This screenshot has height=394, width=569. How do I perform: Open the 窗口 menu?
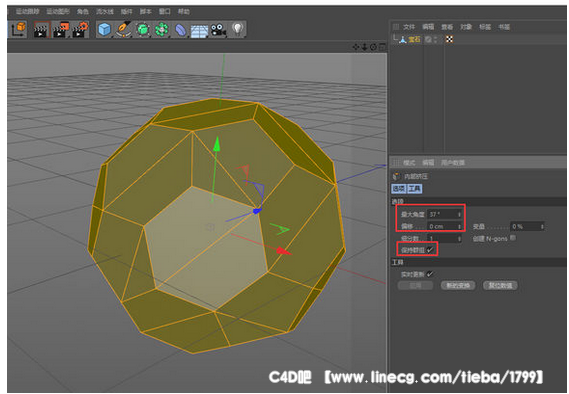pyautogui.click(x=164, y=12)
